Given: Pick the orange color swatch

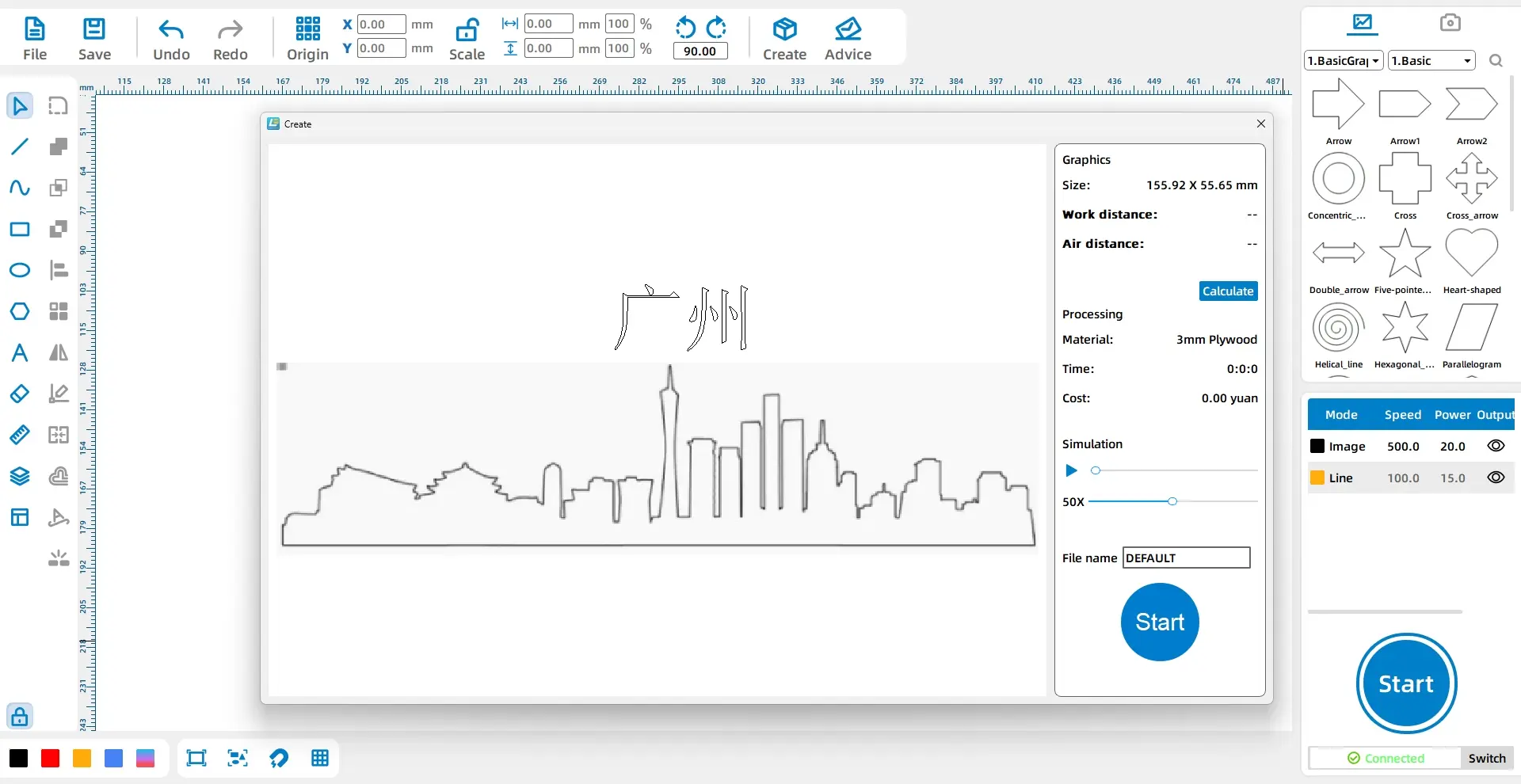Looking at the screenshot, I should [82, 759].
